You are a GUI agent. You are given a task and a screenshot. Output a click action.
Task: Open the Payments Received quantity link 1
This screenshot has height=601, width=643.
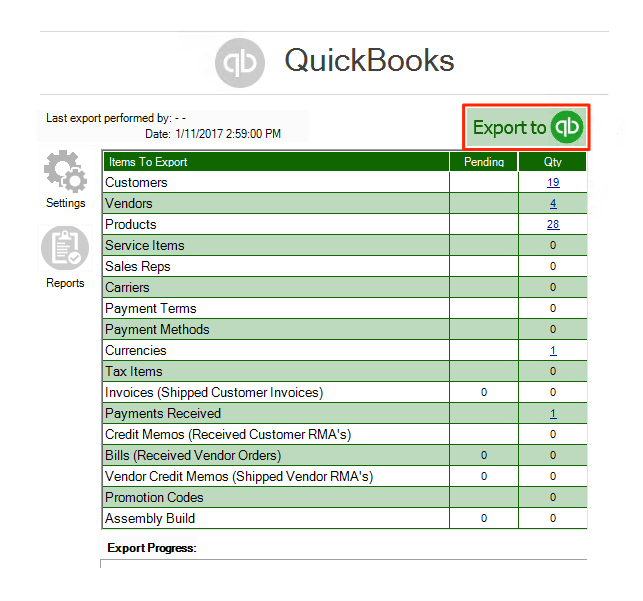pos(553,414)
